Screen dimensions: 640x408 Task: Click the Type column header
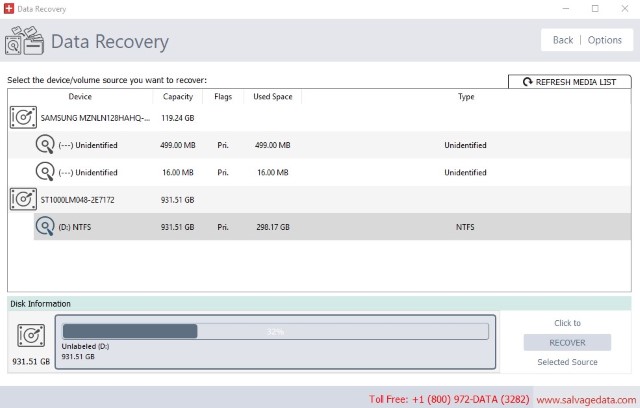pos(466,97)
